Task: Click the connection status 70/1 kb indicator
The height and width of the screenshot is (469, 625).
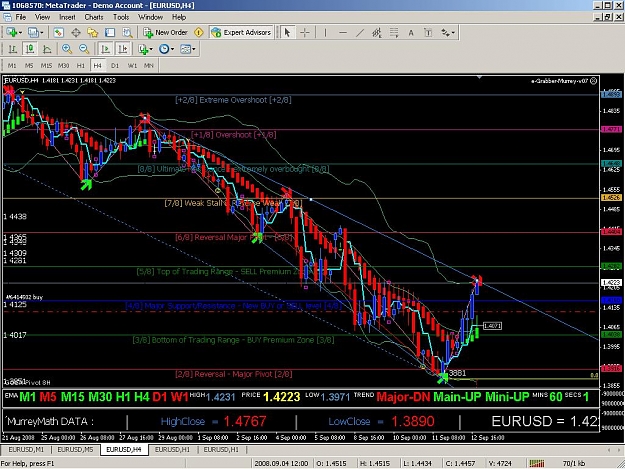Action: [574, 463]
